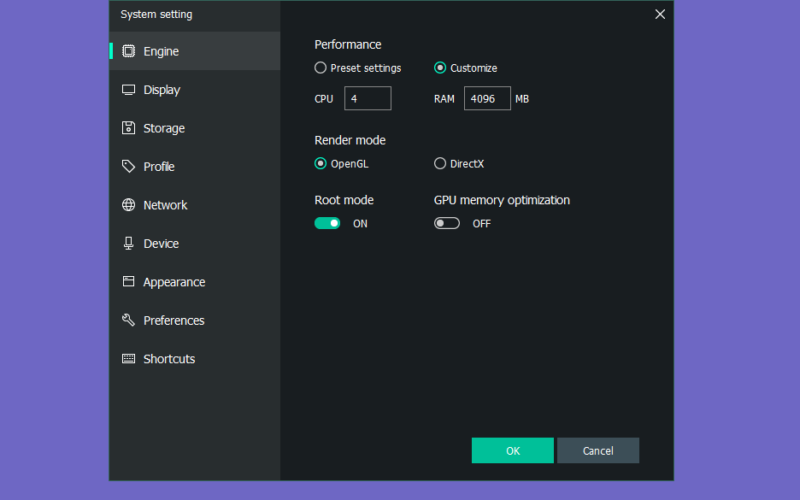Click the Render mode heading text
800x500 pixels.
(x=350, y=140)
